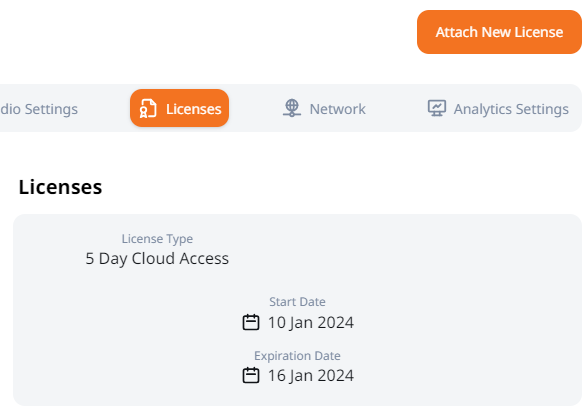Click the Licenses section heading
This screenshot has width=588, height=412.
tap(60, 187)
